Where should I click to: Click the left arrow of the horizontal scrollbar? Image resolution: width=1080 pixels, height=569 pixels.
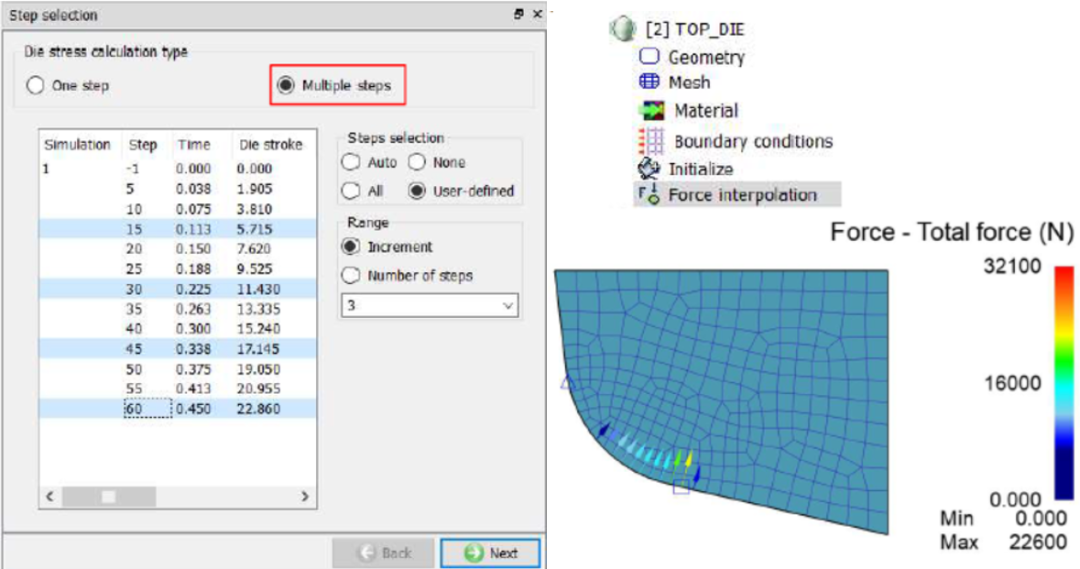point(50,496)
